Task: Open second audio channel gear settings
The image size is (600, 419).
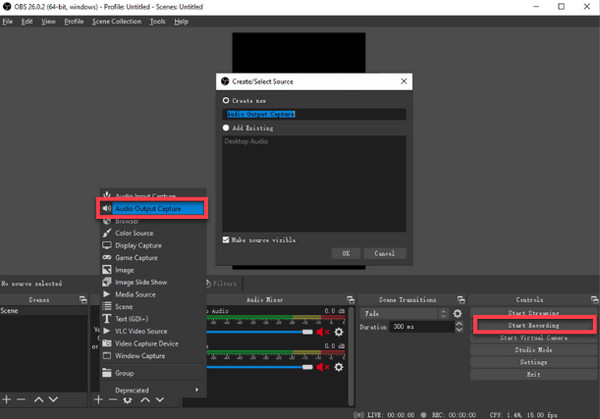Action: pyautogui.click(x=339, y=367)
